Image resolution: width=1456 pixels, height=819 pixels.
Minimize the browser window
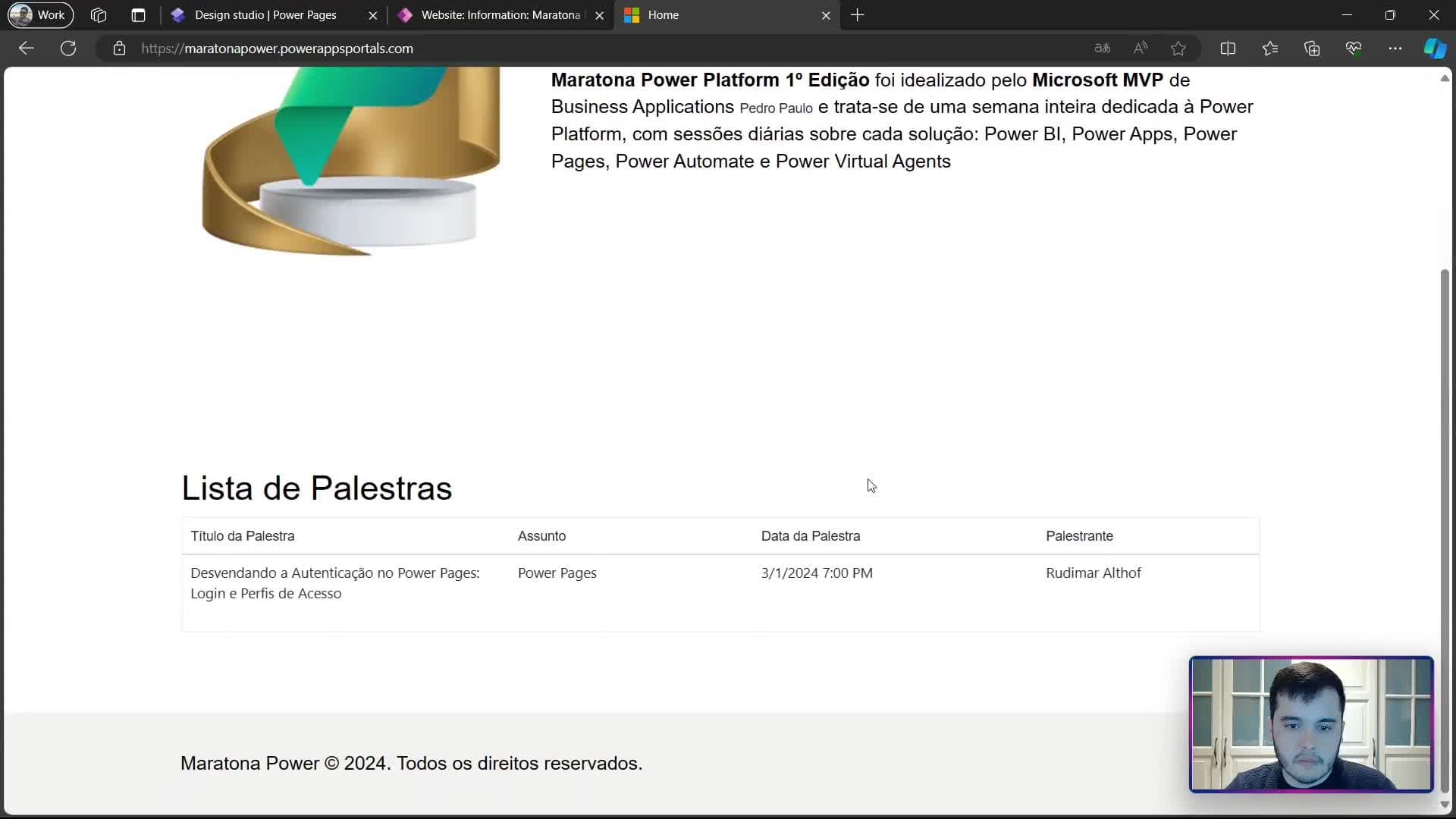point(1347,14)
